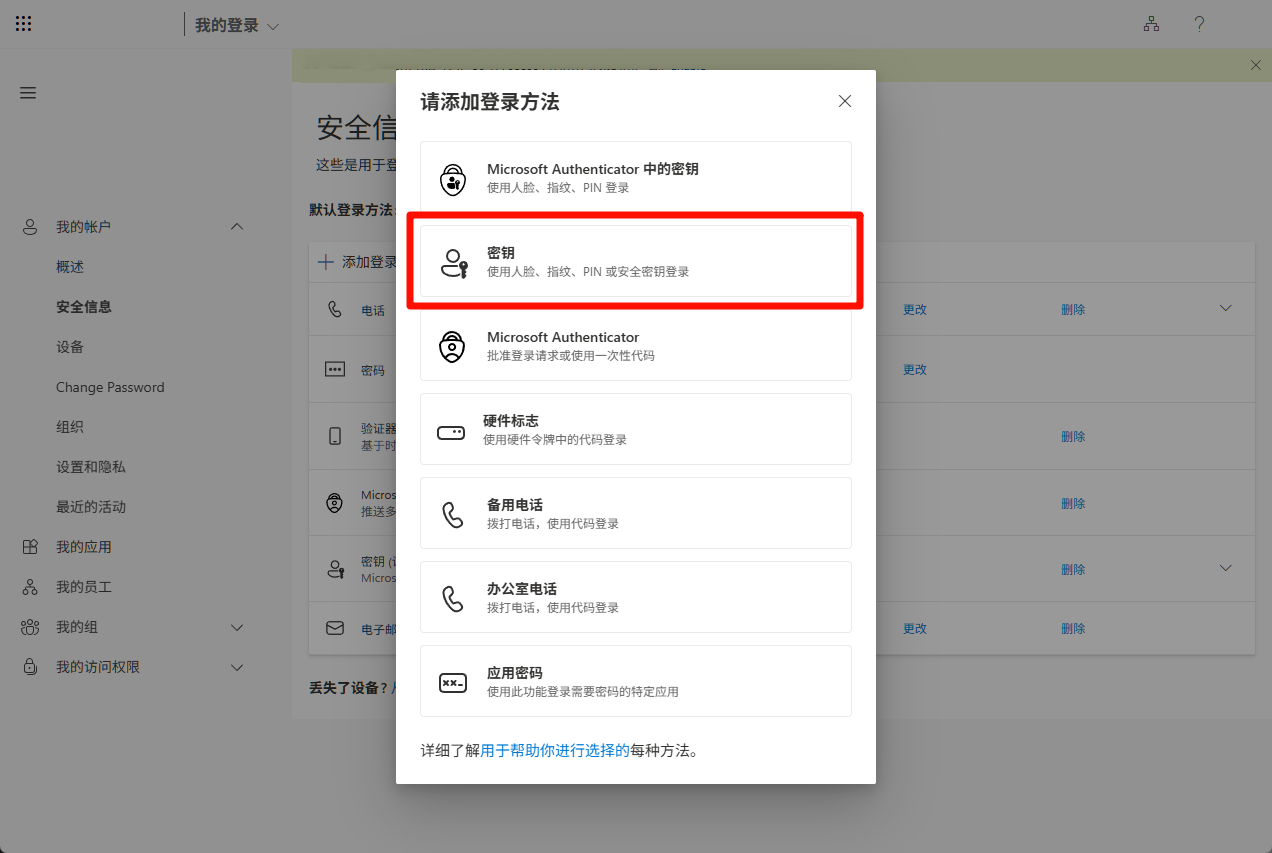Image resolution: width=1272 pixels, height=853 pixels.
Task: Choose the 硬件标志 hardware token option
Action: 636,429
